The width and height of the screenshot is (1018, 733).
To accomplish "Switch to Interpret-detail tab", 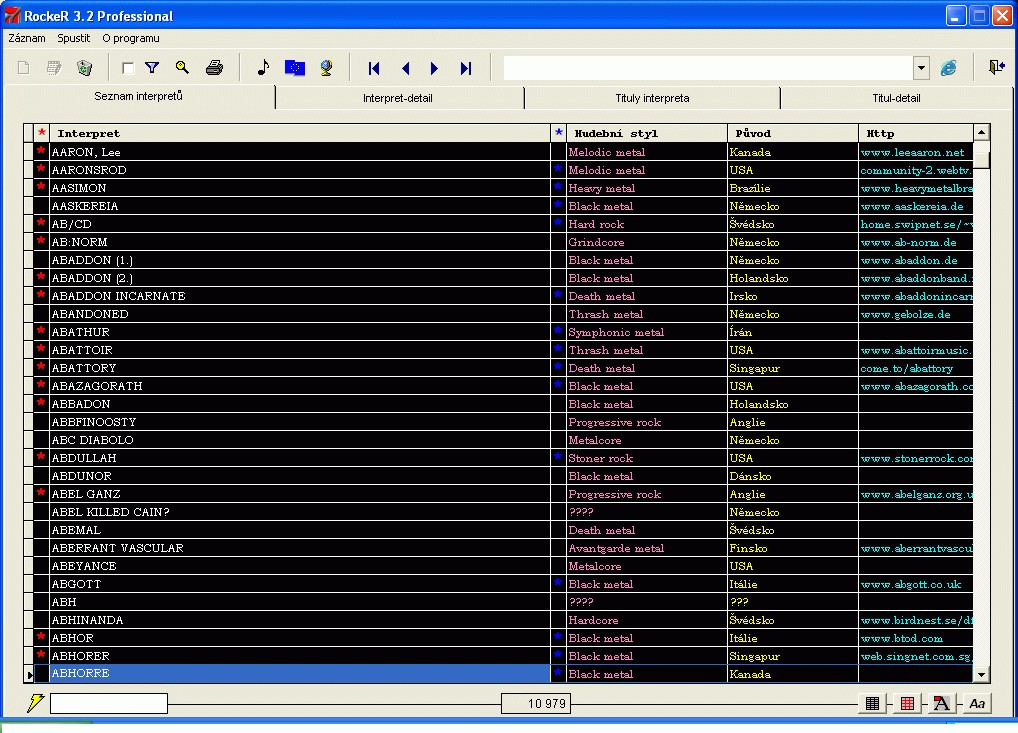I will coord(397,98).
